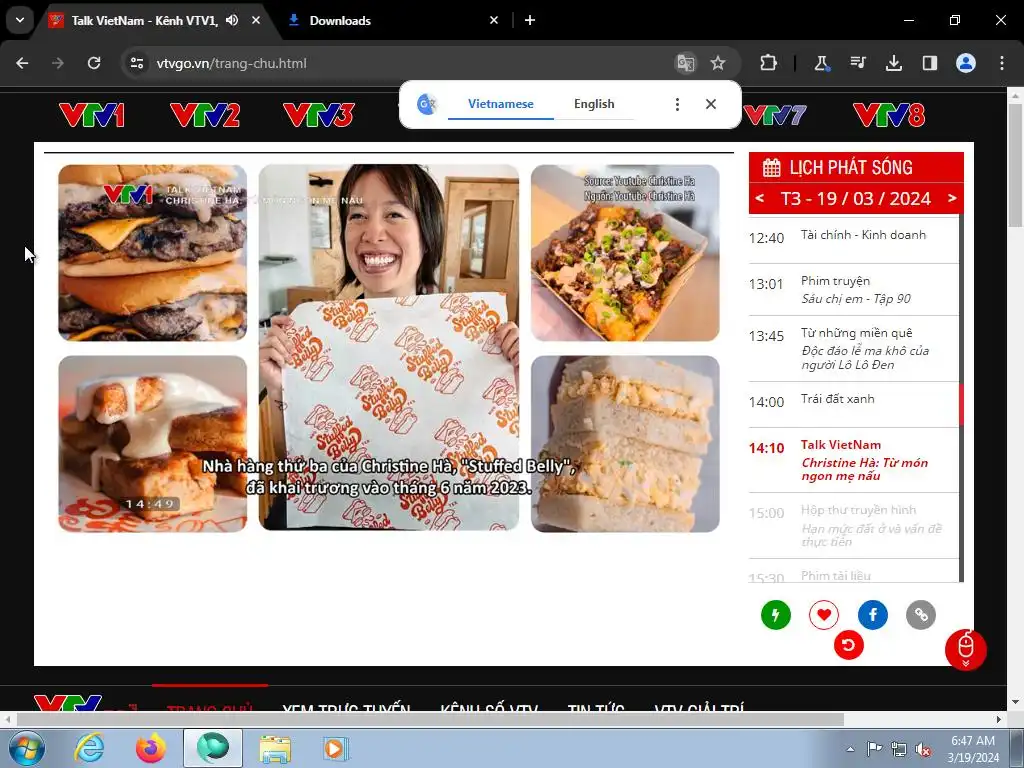Launch Firefox from the taskbar
The width and height of the screenshot is (1024, 768).
(151, 748)
